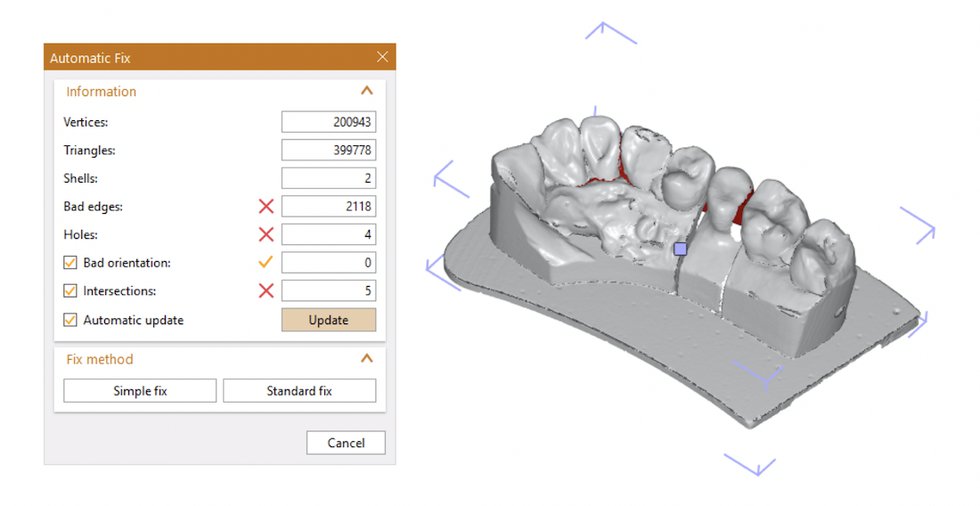The width and height of the screenshot is (980, 506).
Task: Toggle the Intersections checkbox
Action: [x=70, y=290]
